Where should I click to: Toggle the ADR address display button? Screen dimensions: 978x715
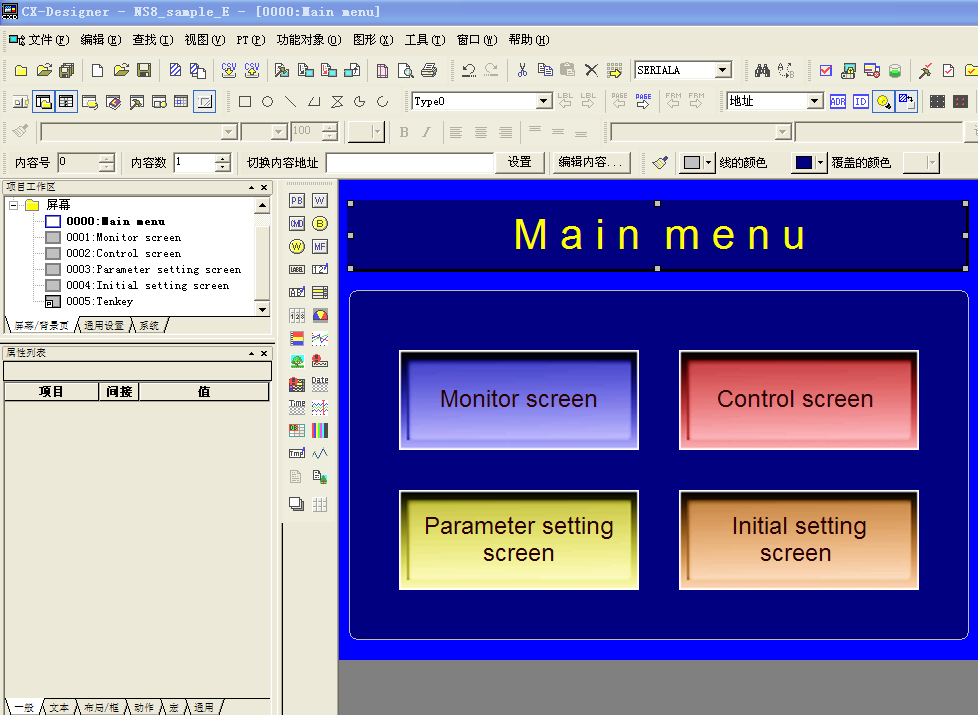[838, 101]
